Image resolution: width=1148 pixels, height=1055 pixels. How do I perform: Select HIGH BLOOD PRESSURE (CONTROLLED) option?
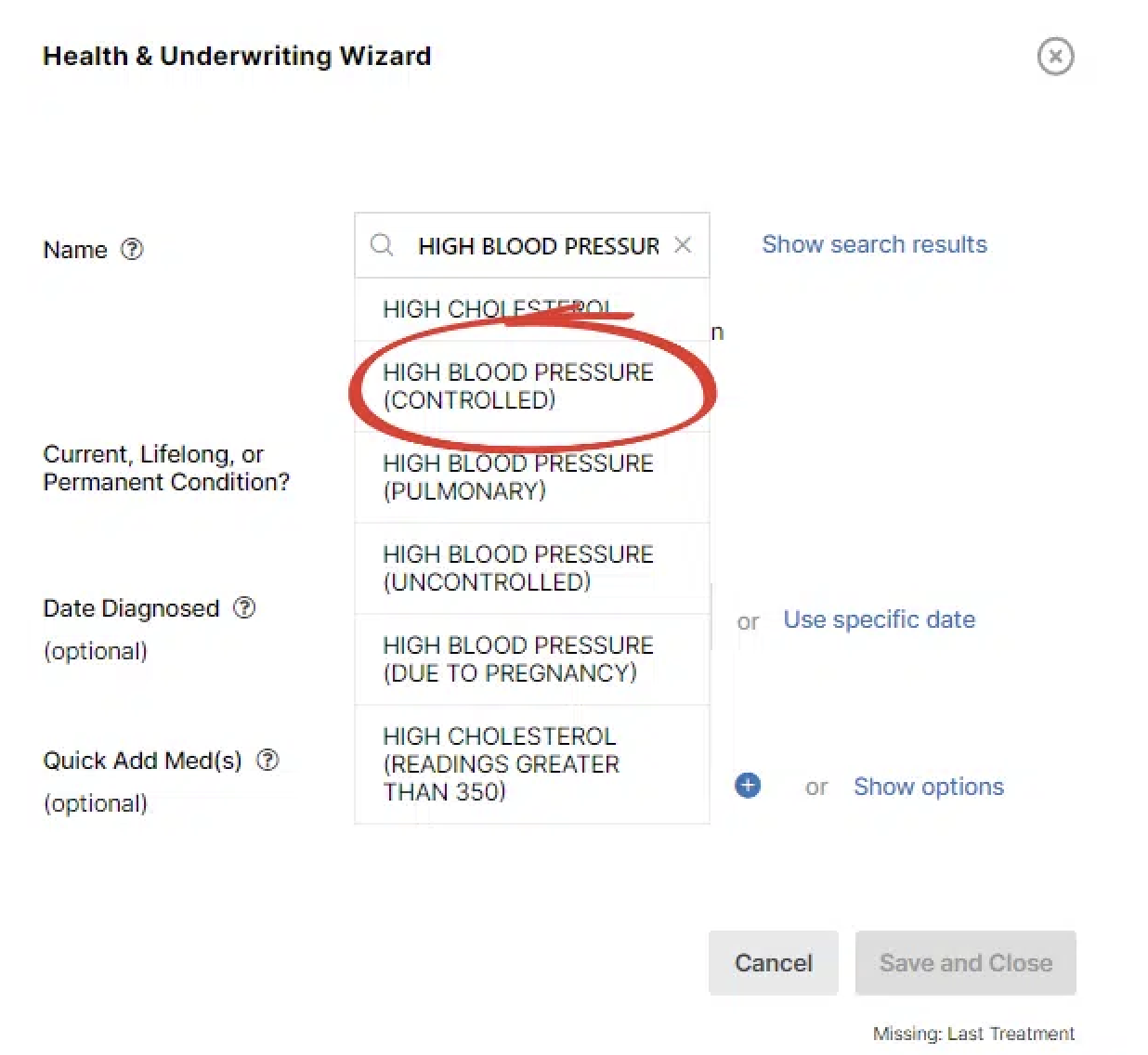(x=517, y=386)
